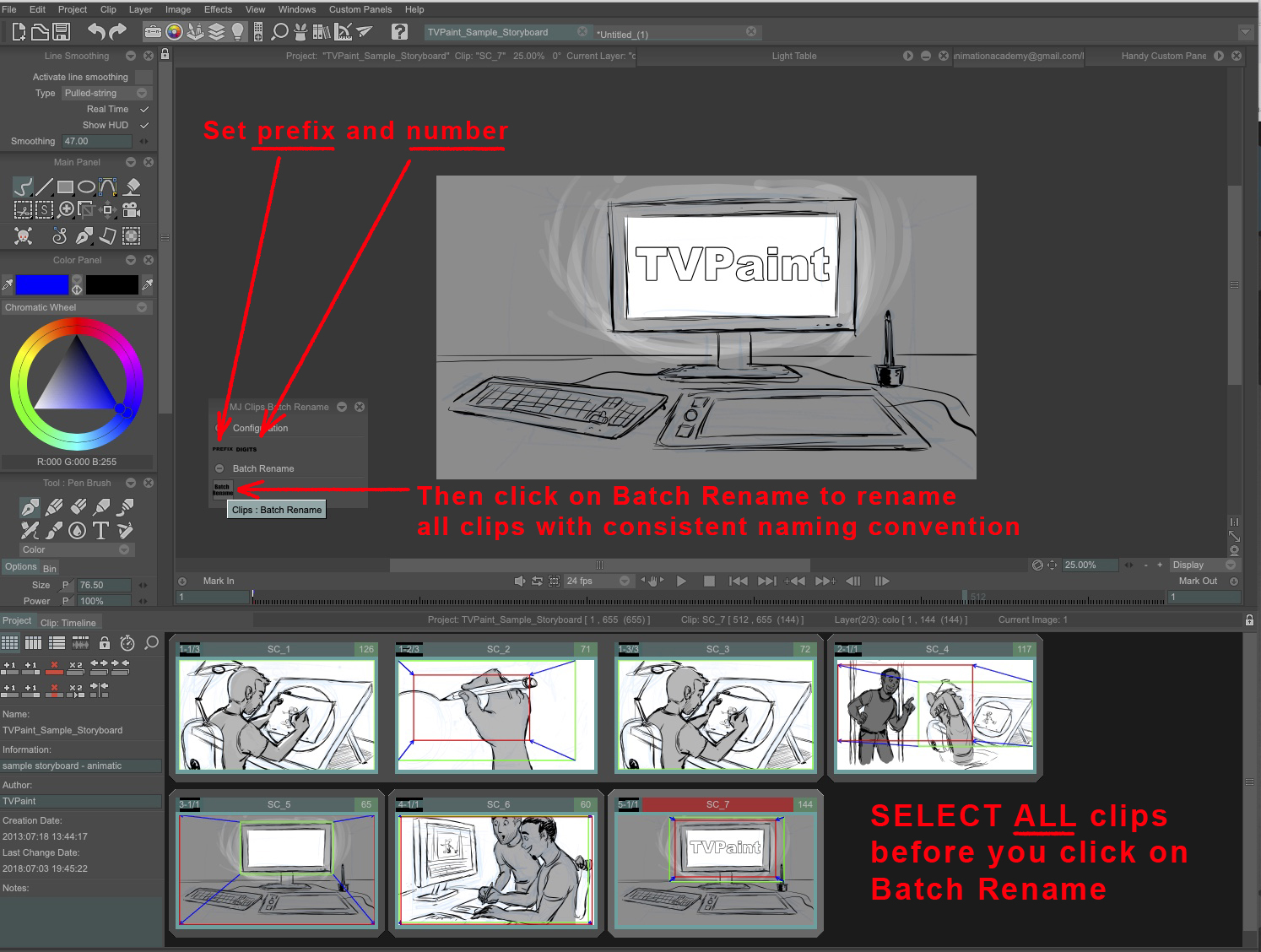The image size is (1261, 952).
Task: Open the Chromatic Wheel dropdown
Action: (76, 307)
